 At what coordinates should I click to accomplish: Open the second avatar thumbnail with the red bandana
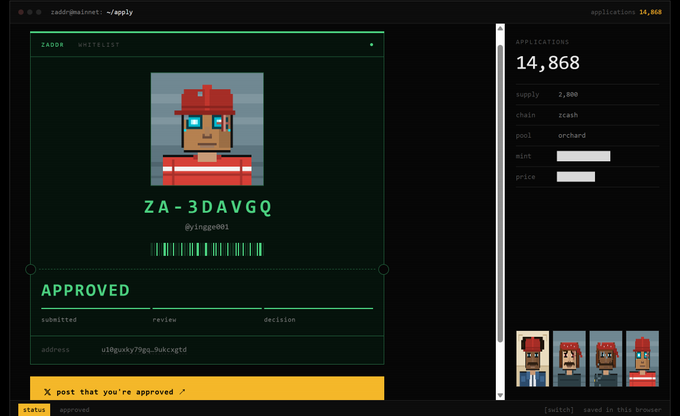click(569, 359)
